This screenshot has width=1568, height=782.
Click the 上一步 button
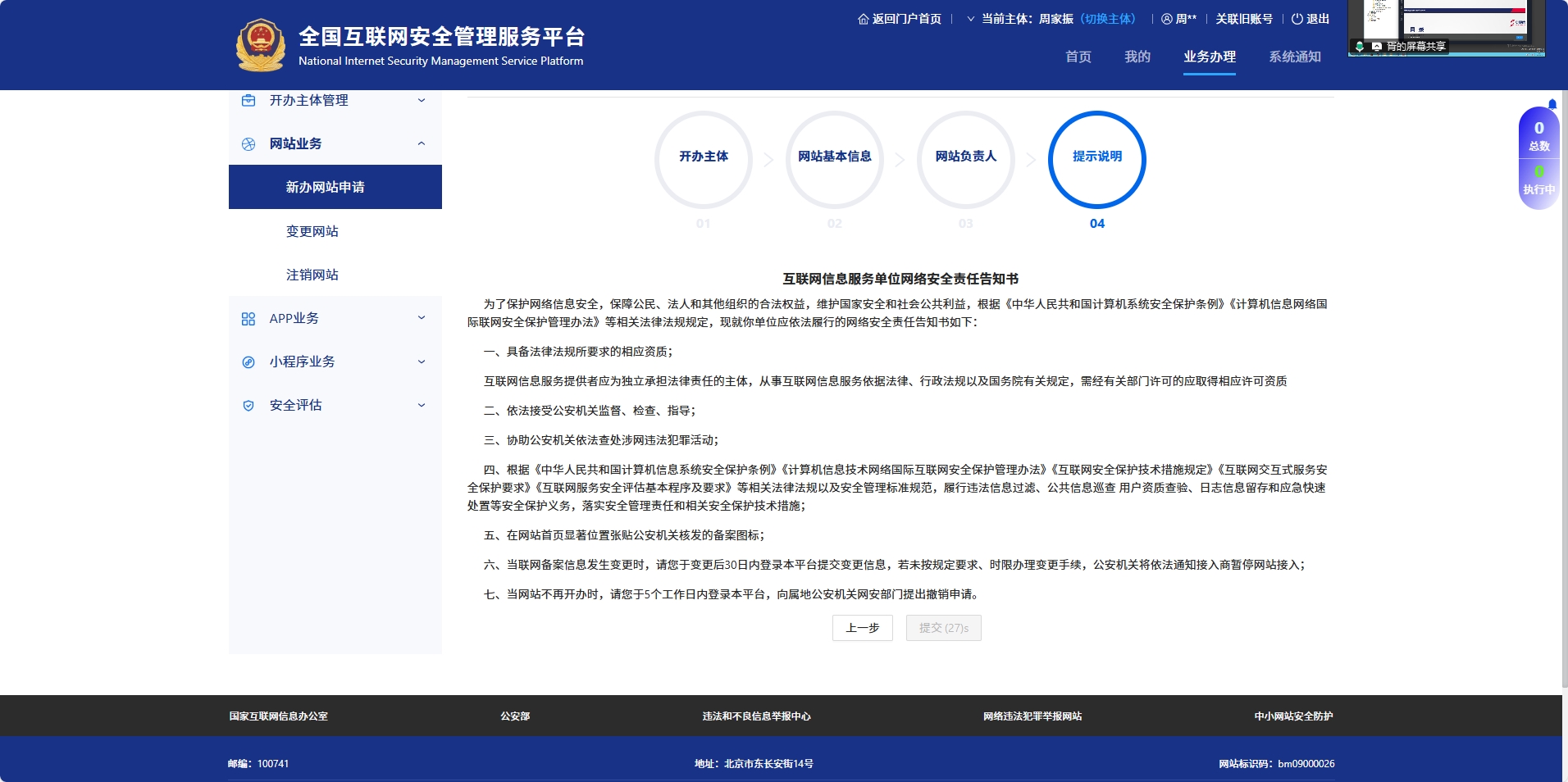tap(862, 628)
